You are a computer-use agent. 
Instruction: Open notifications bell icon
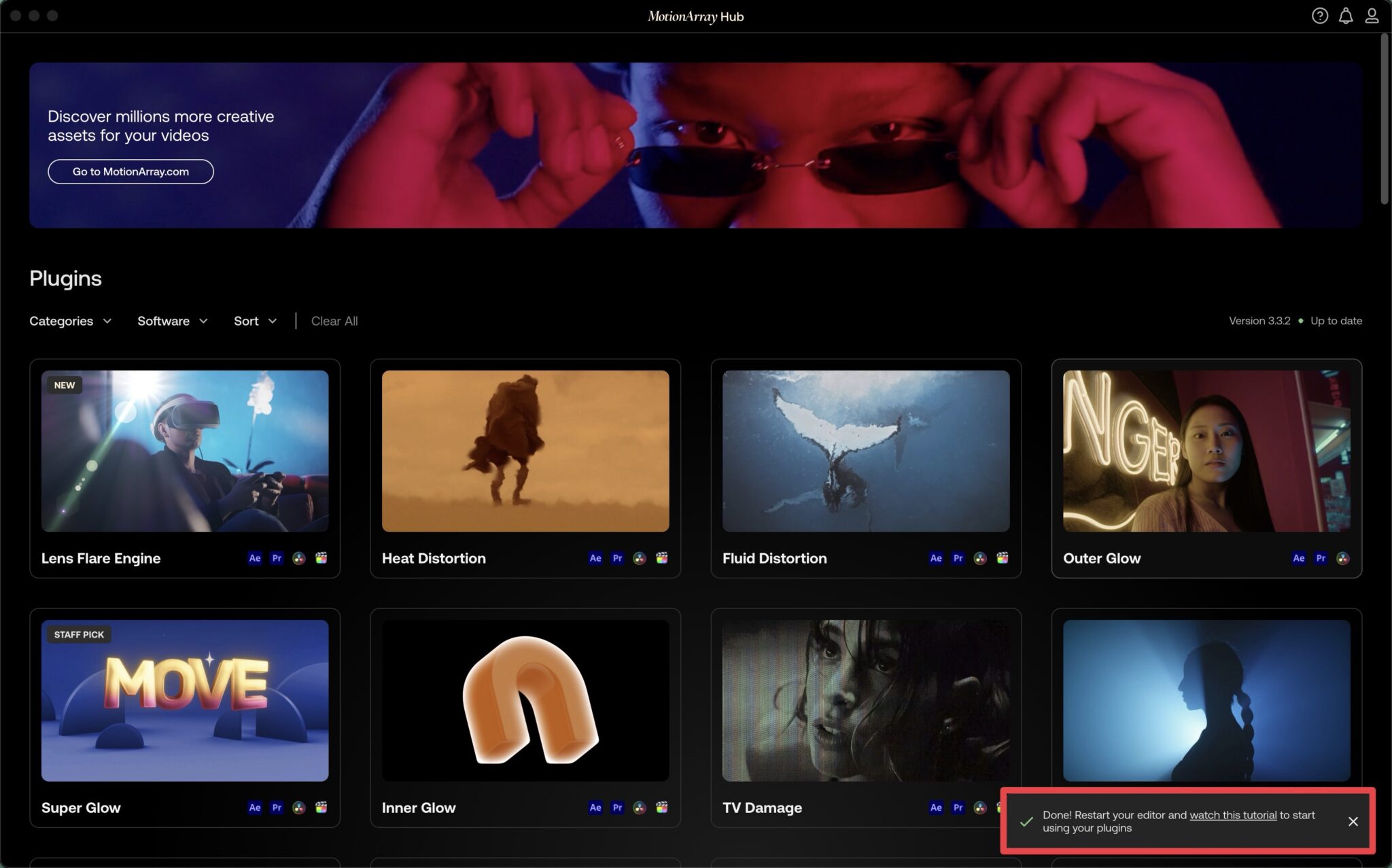point(1345,16)
